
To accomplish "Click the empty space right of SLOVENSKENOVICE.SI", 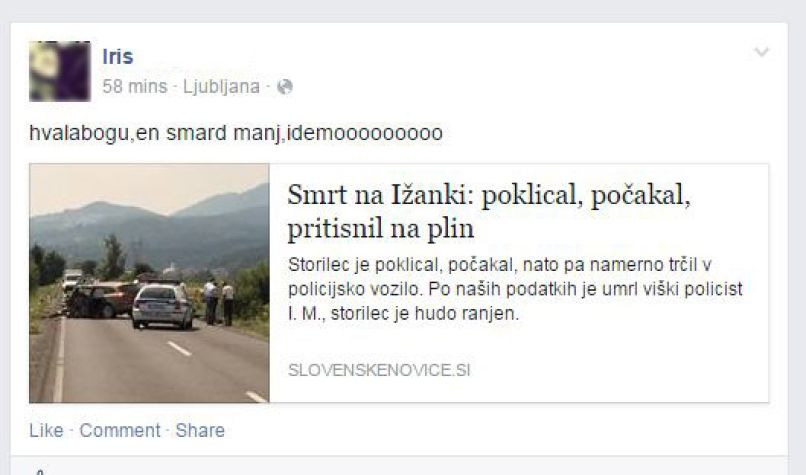I will (x=617, y=370).
